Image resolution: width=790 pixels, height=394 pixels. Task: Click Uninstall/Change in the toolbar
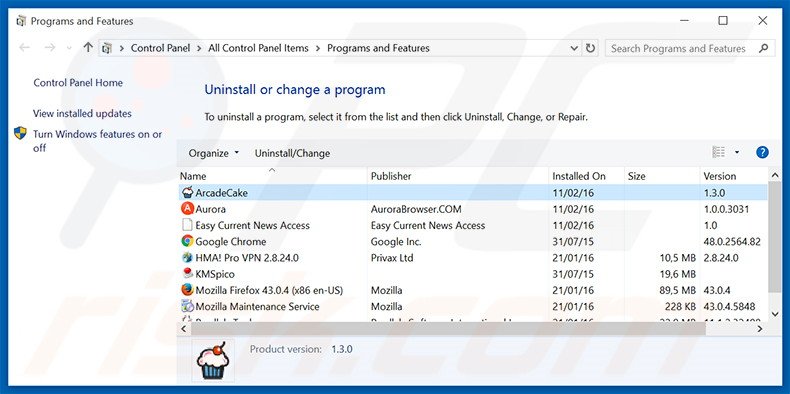click(x=292, y=153)
